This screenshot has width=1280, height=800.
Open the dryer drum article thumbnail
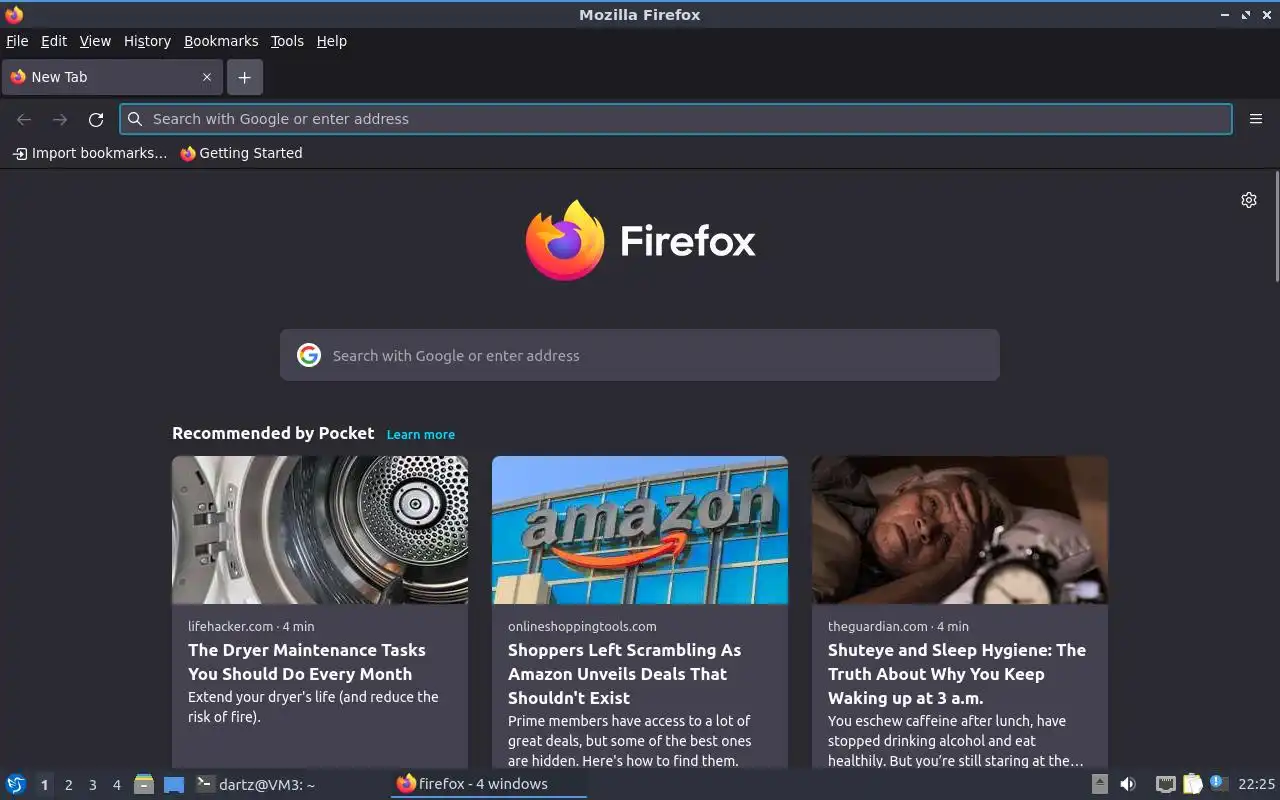[x=320, y=530]
